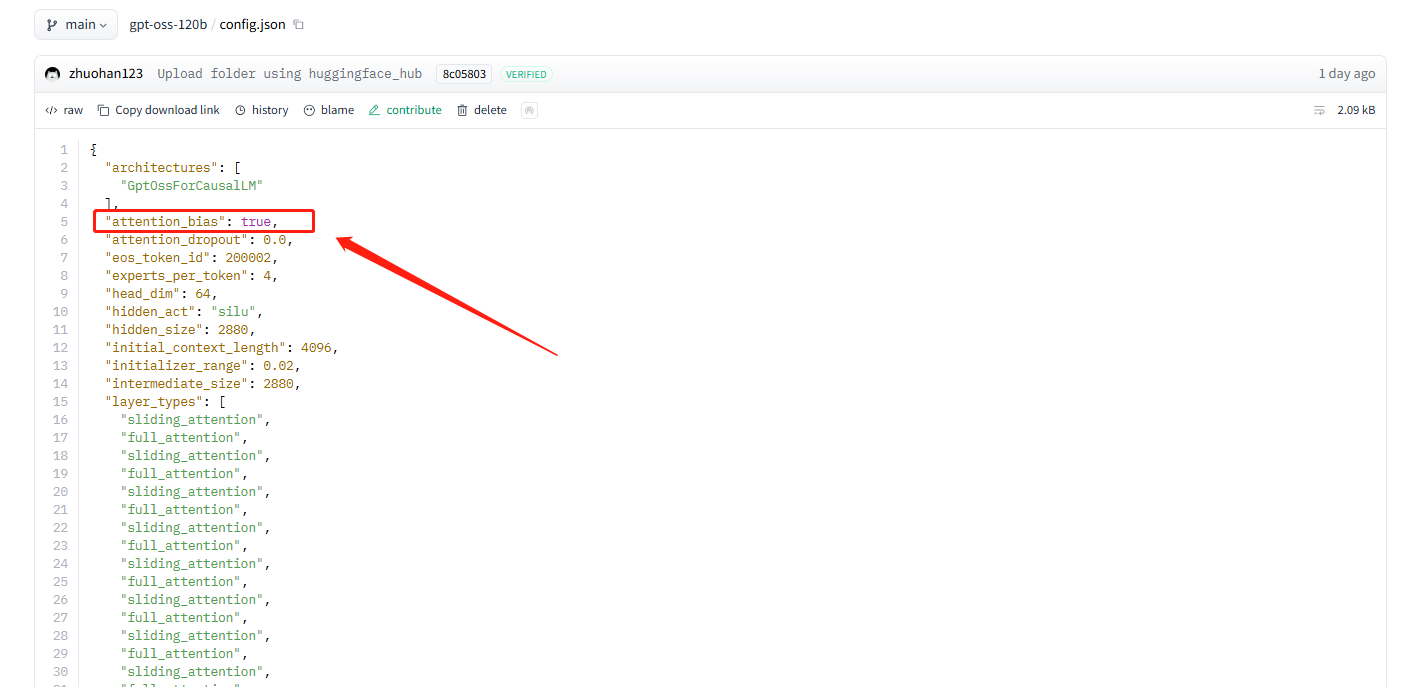Screen dimensions: 1416x687
Task: Click line number 15
Action: pos(61,402)
